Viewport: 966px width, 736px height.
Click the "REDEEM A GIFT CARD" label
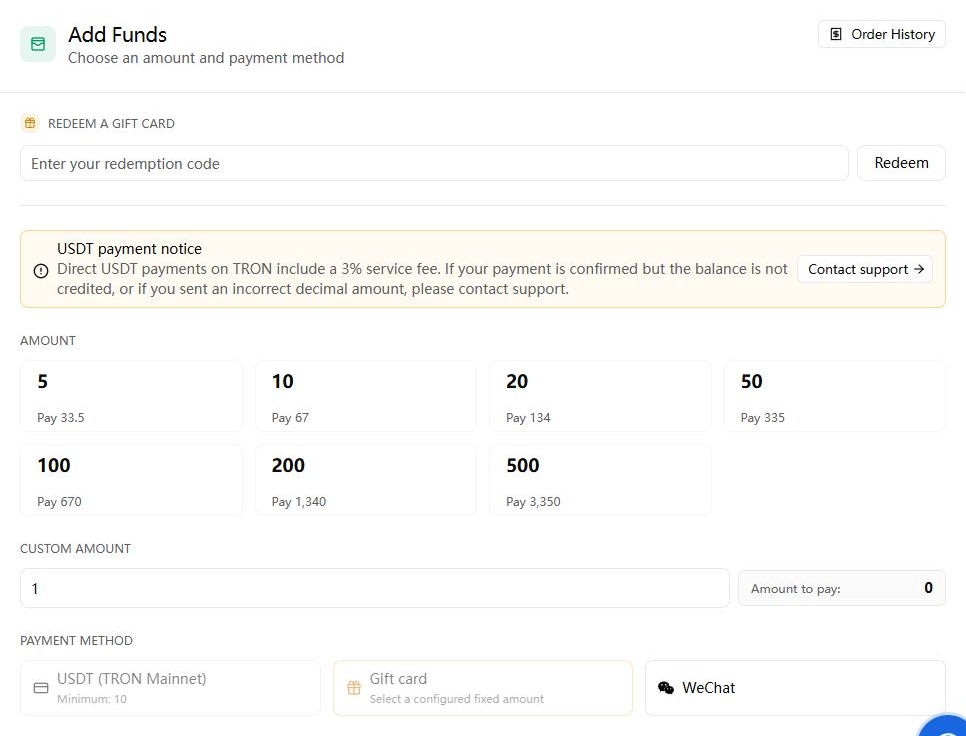(112, 124)
